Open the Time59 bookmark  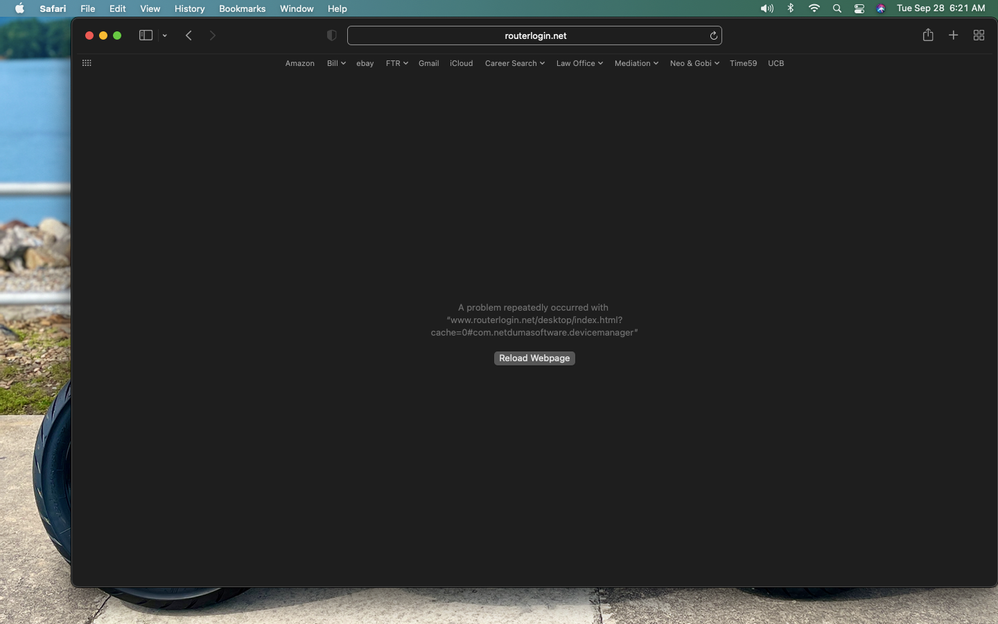743,63
